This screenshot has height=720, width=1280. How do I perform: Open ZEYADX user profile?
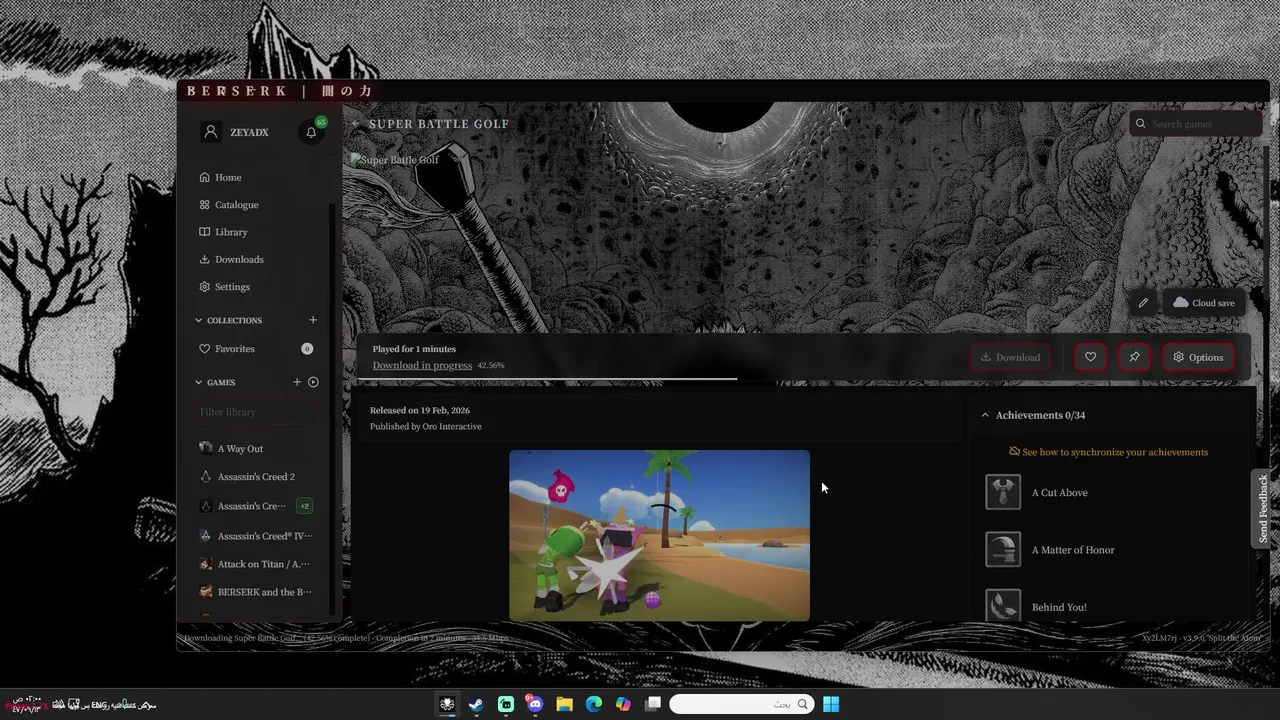236,132
